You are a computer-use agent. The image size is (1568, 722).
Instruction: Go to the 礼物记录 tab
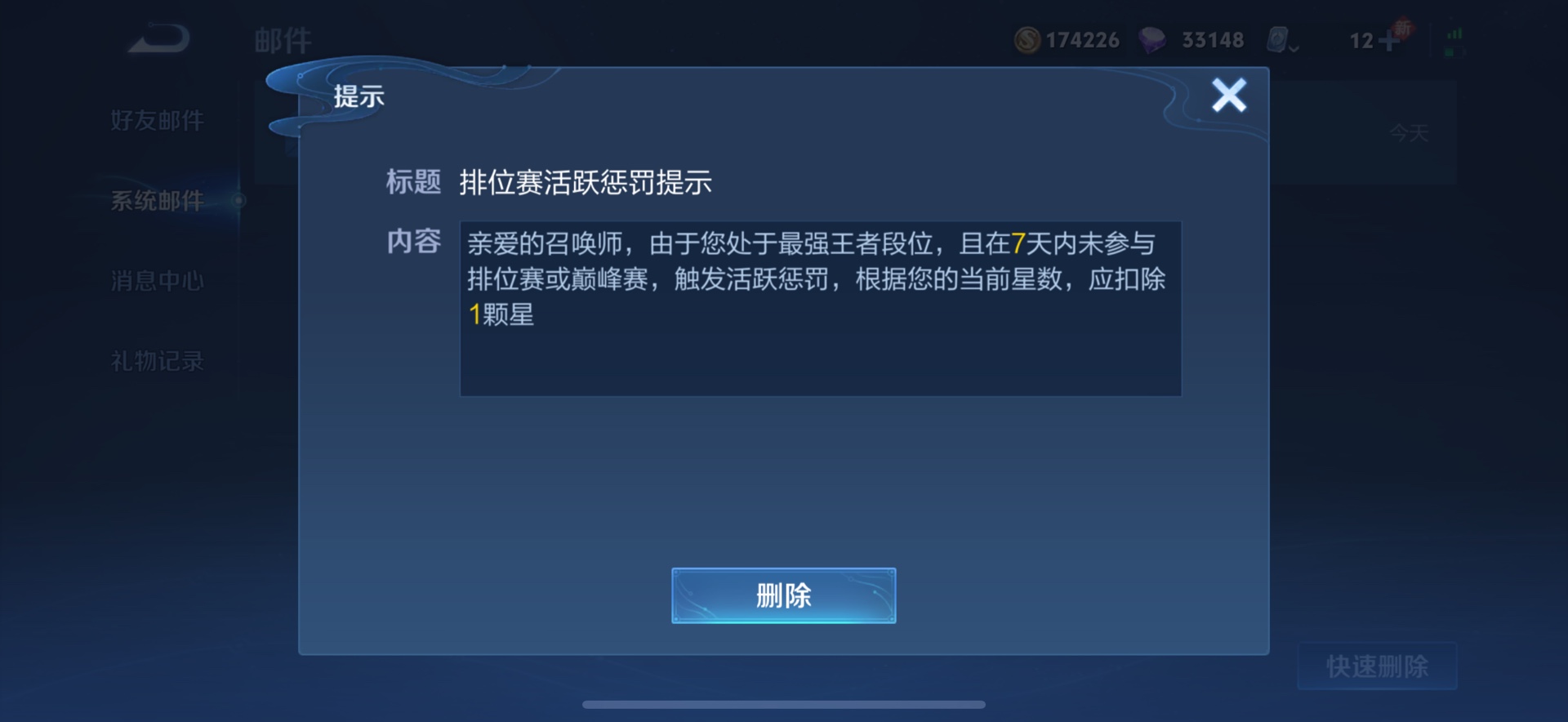click(x=158, y=361)
